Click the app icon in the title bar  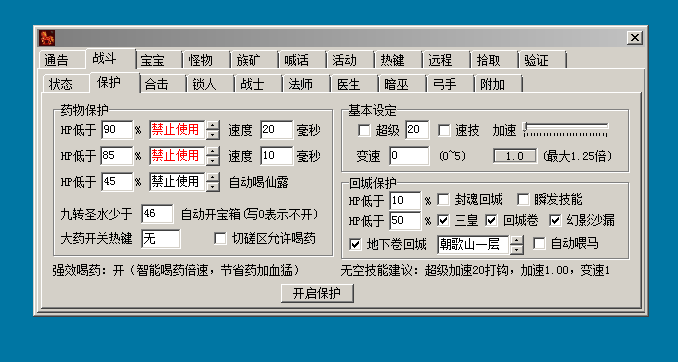[x=47, y=38]
